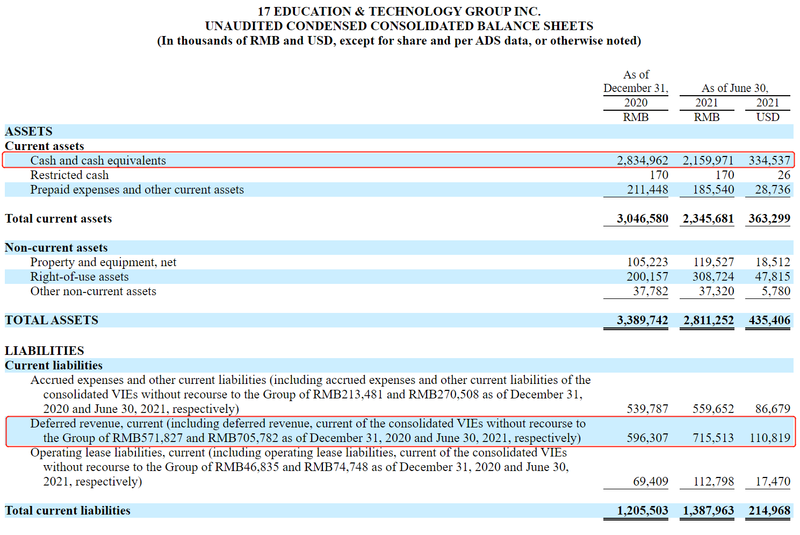800x535 pixels.
Task: Click the title '17 EDUCATION & TECHNOLOGY GROUP INC.'
Action: (399, 11)
